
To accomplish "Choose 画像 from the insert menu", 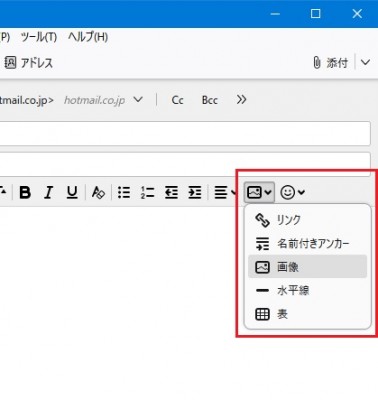I will point(307,267).
